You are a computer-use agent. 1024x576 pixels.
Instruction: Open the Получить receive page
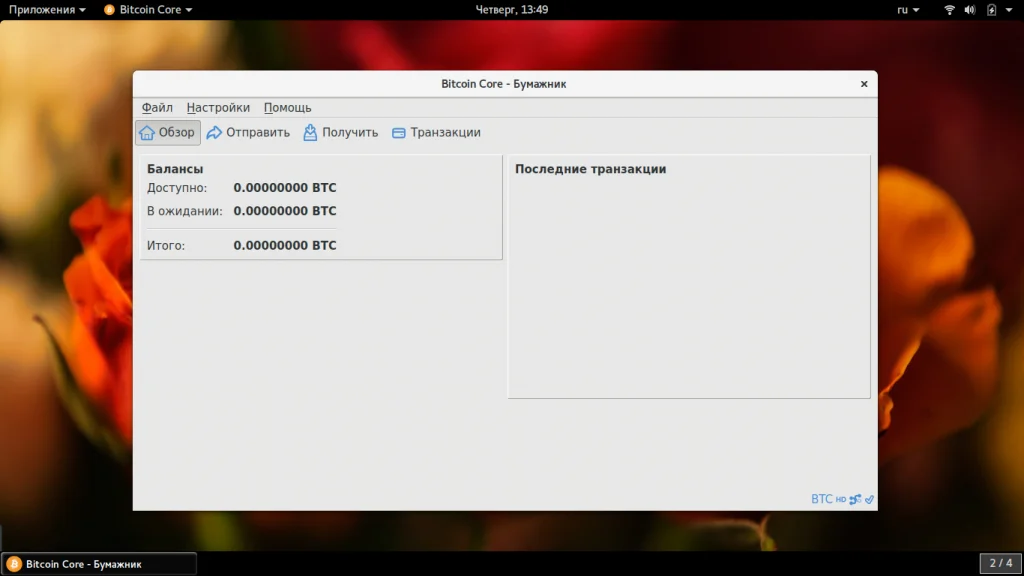[340, 133]
